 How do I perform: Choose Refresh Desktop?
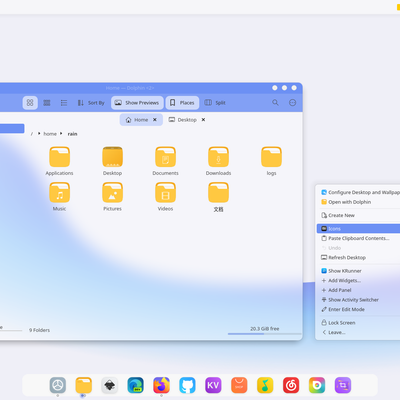(359, 258)
